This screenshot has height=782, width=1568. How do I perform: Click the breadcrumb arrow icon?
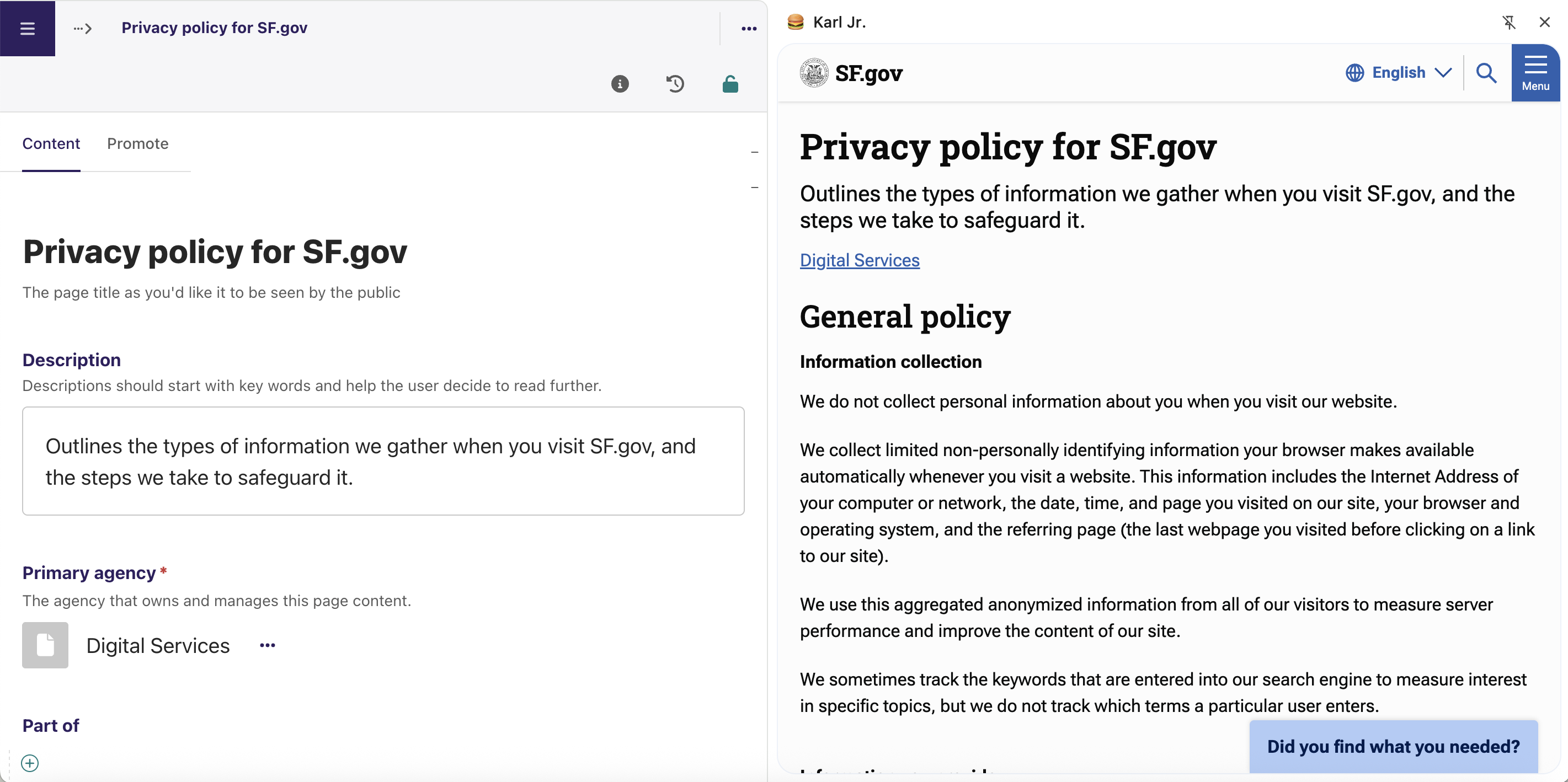pos(83,28)
